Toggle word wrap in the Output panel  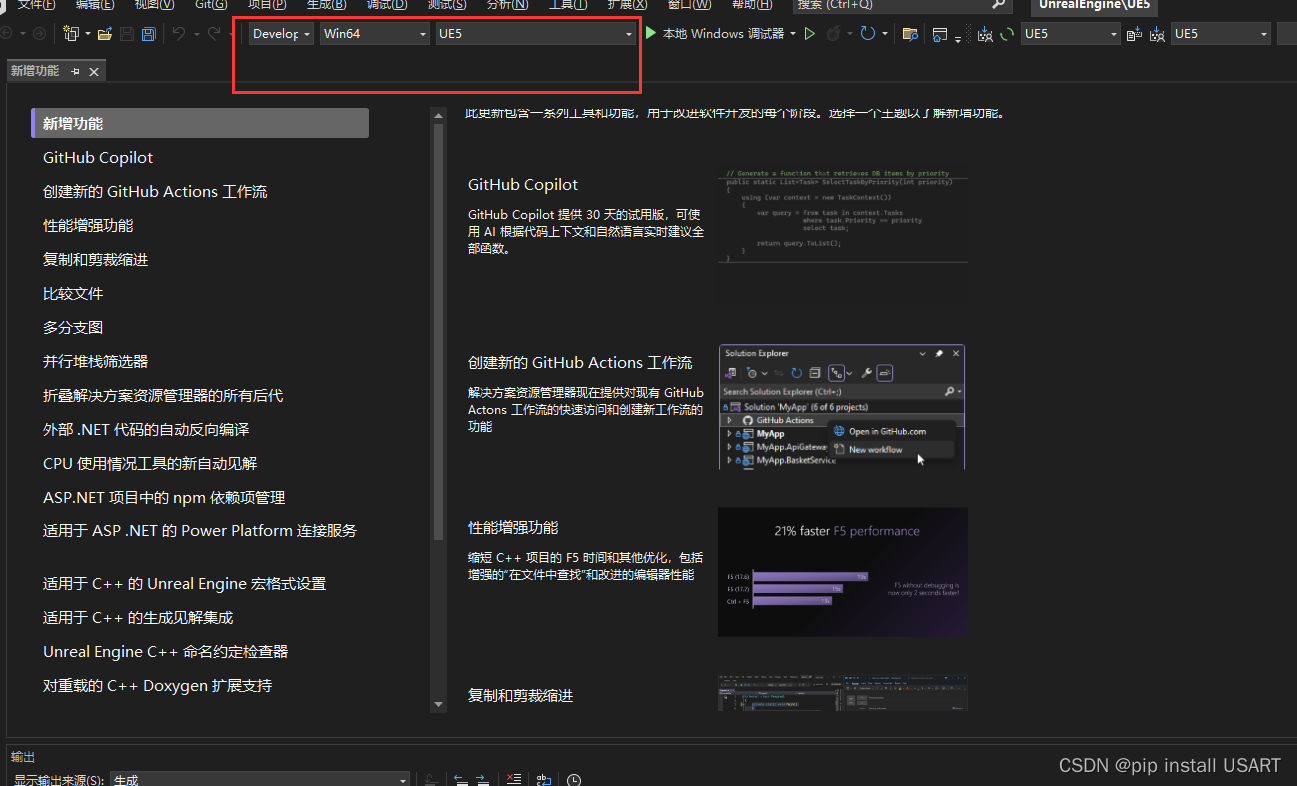544,780
